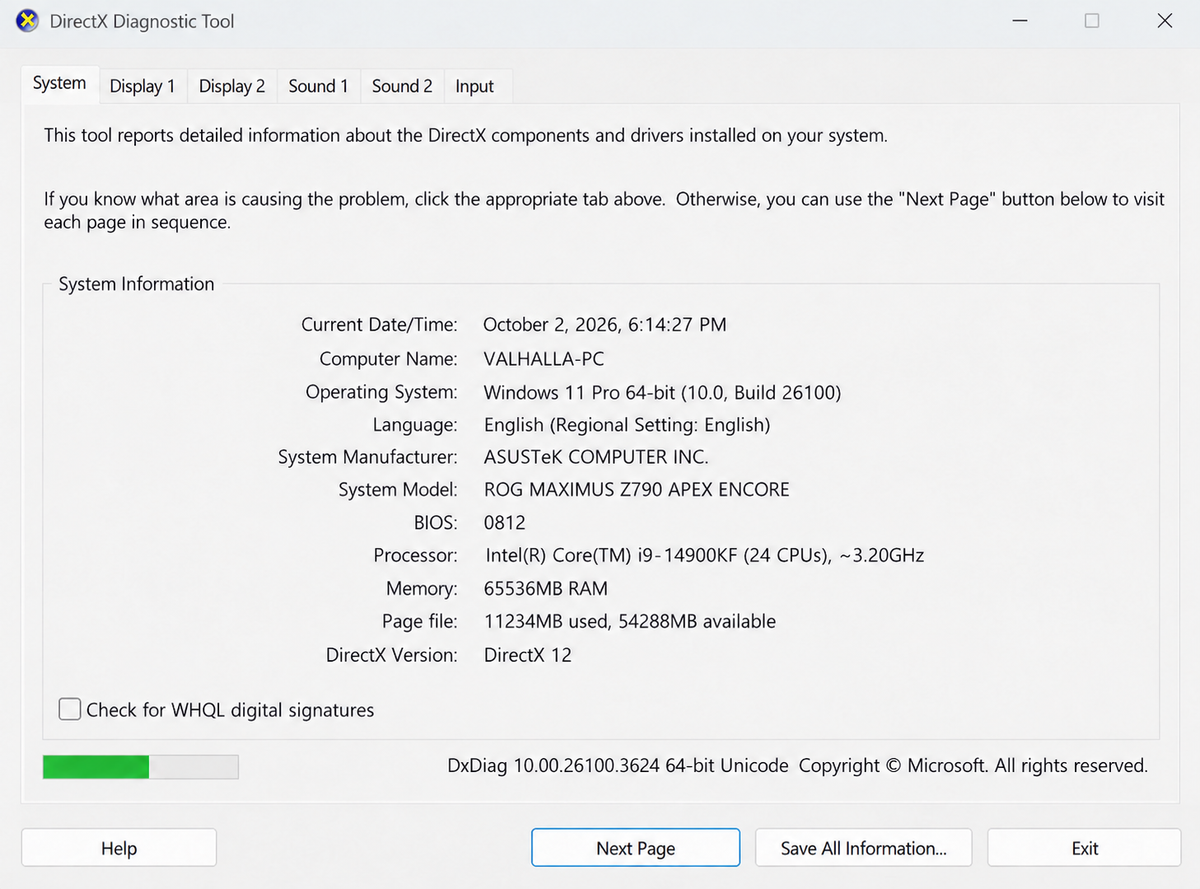This screenshot has height=889, width=1200.
Task: Click the Page file label
Action: pyautogui.click(x=420, y=621)
